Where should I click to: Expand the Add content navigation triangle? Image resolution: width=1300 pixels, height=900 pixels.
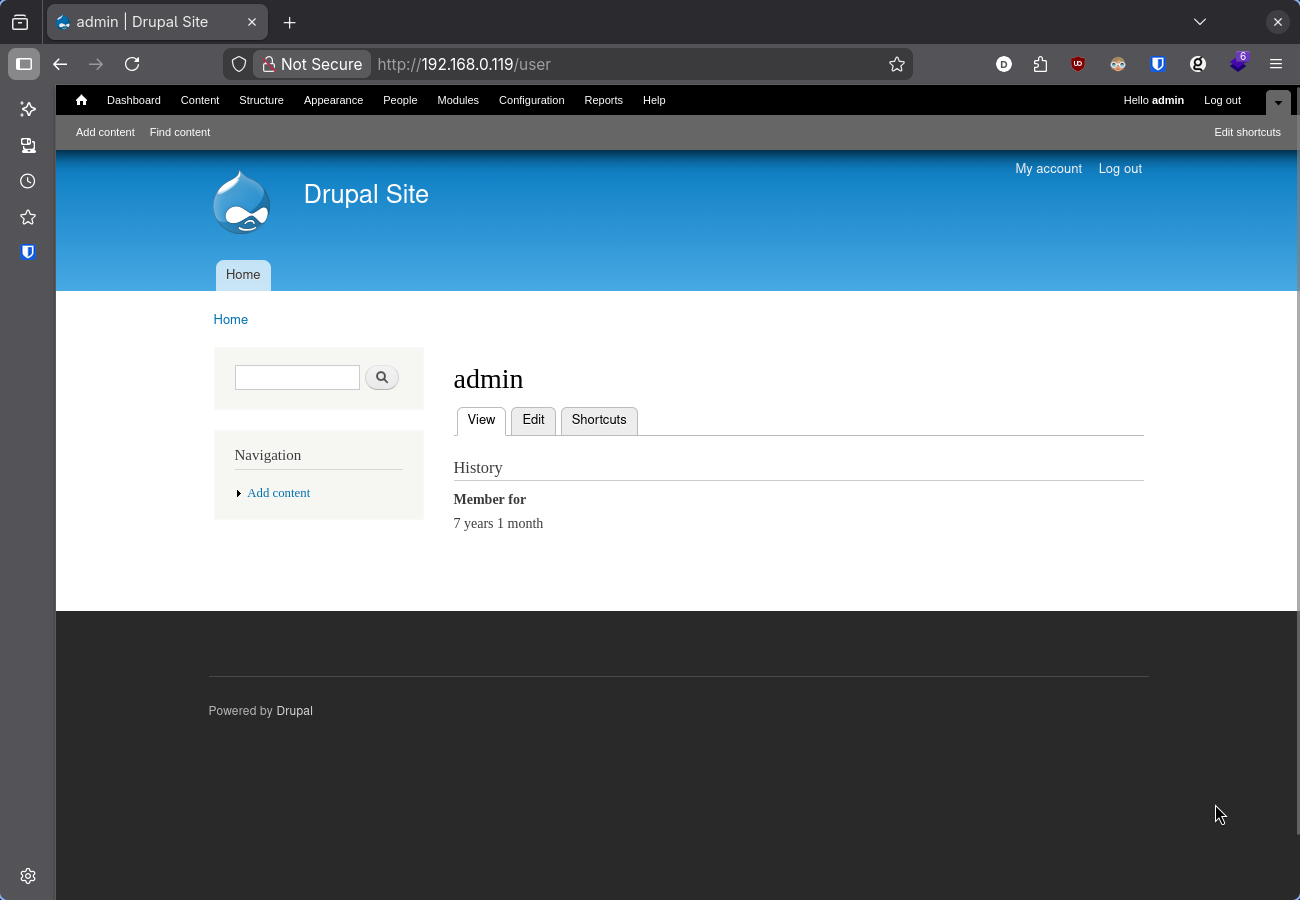(238, 493)
